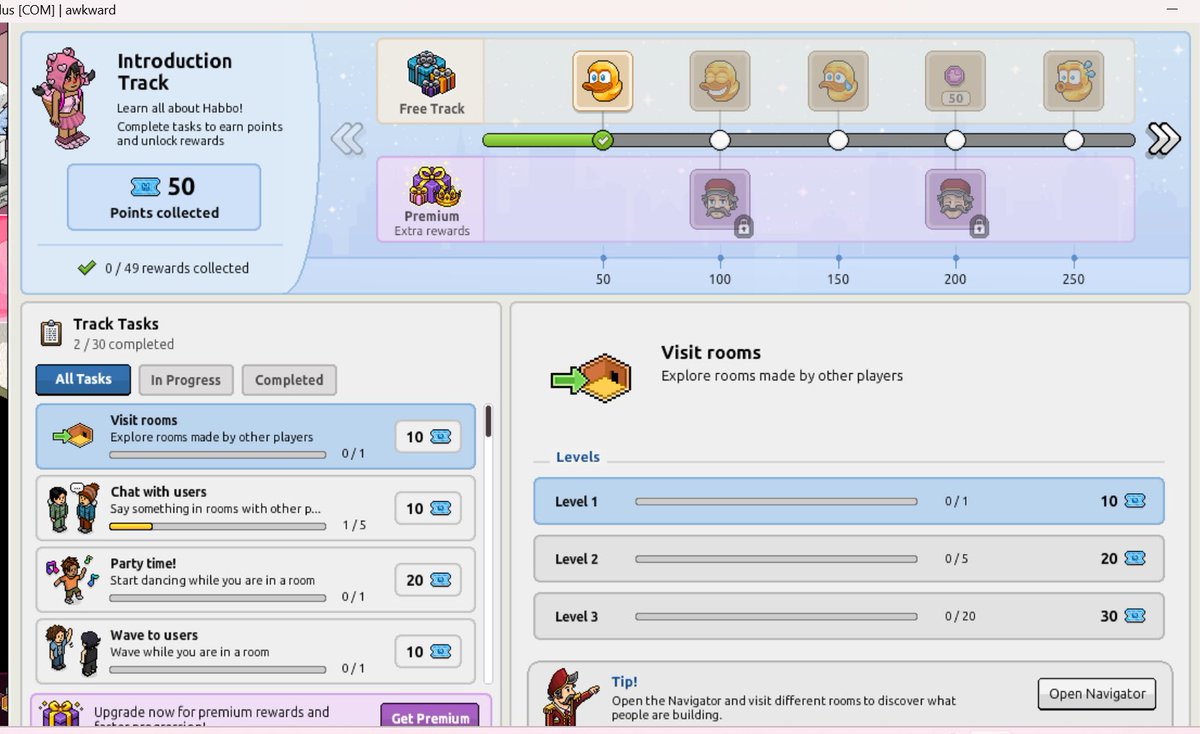This screenshot has width=1200, height=734.
Task: Click the Free Track gift boxes icon
Action: [x=431, y=74]
